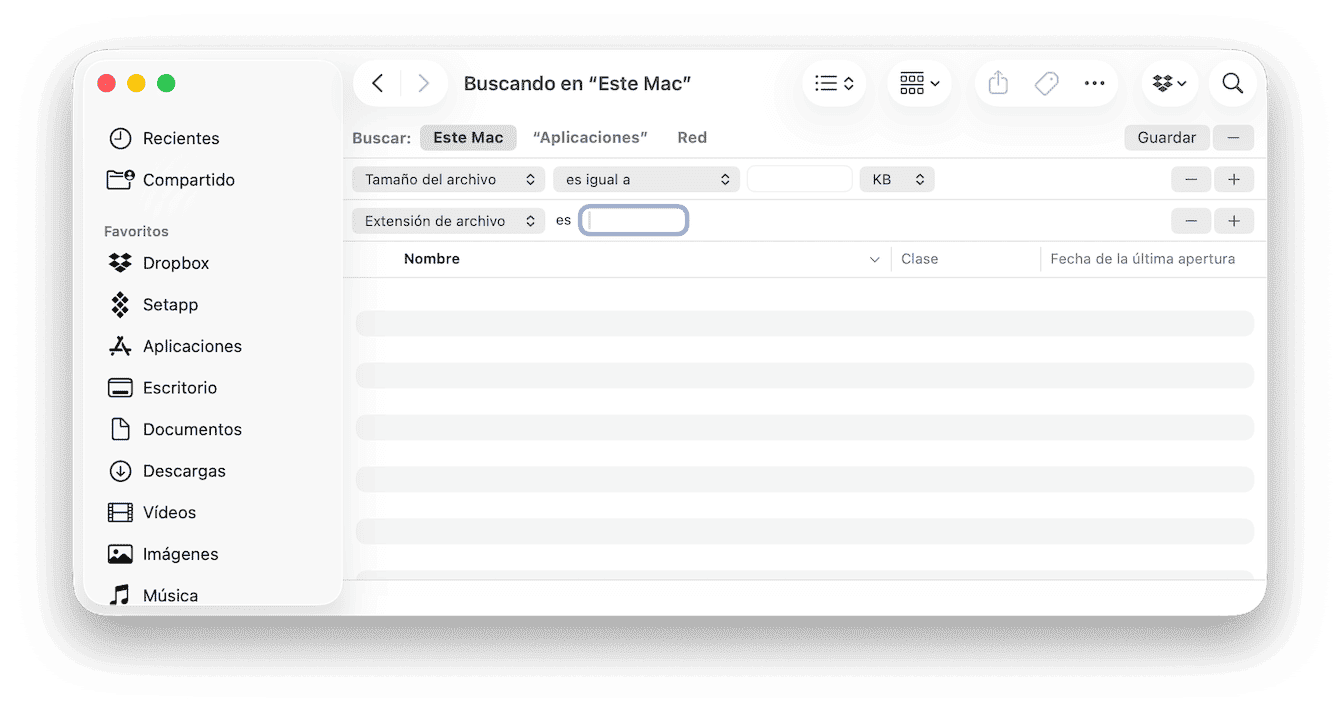1340x712 pixels.
Task: Open the Dropbox toolbar menu
Action: point(1170,84)
